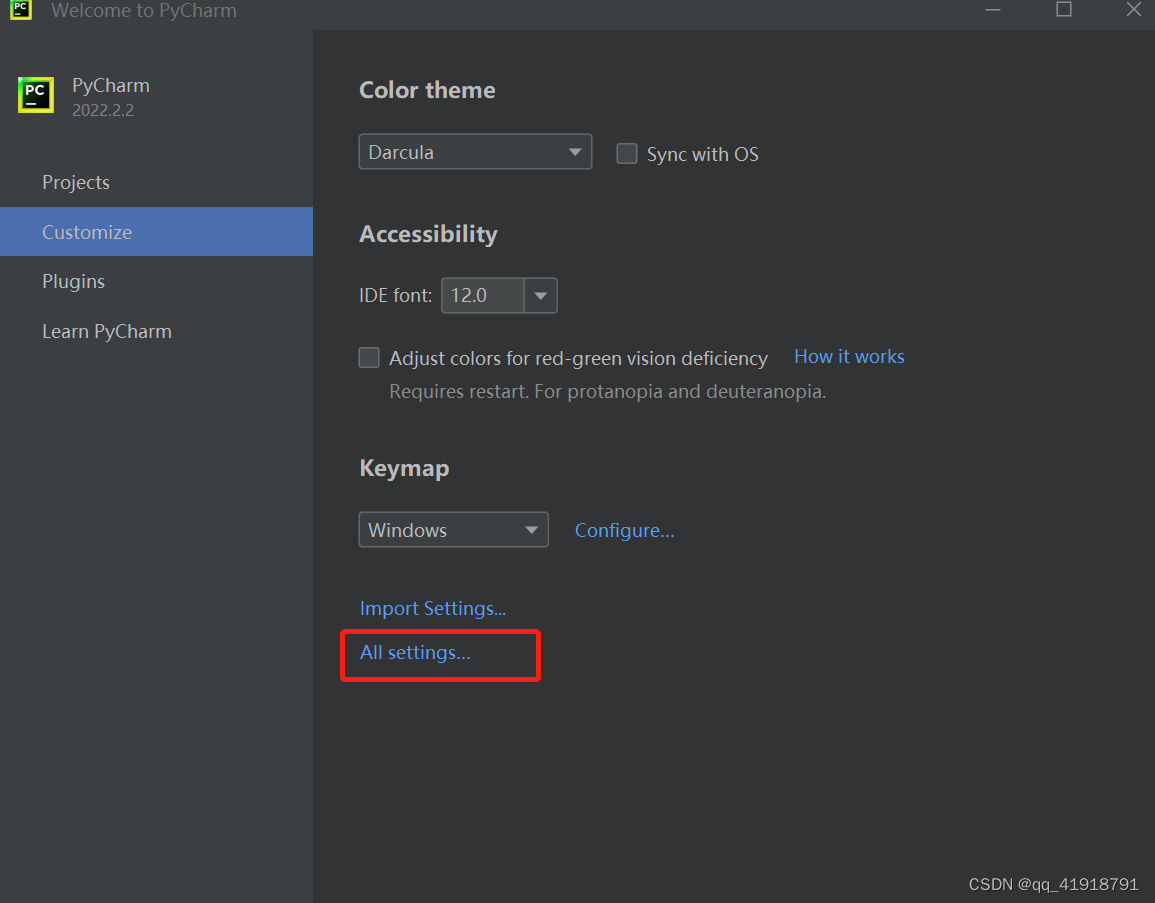Open the Windows keymap dropdown

pyautogui.click(x=454, y=530)
